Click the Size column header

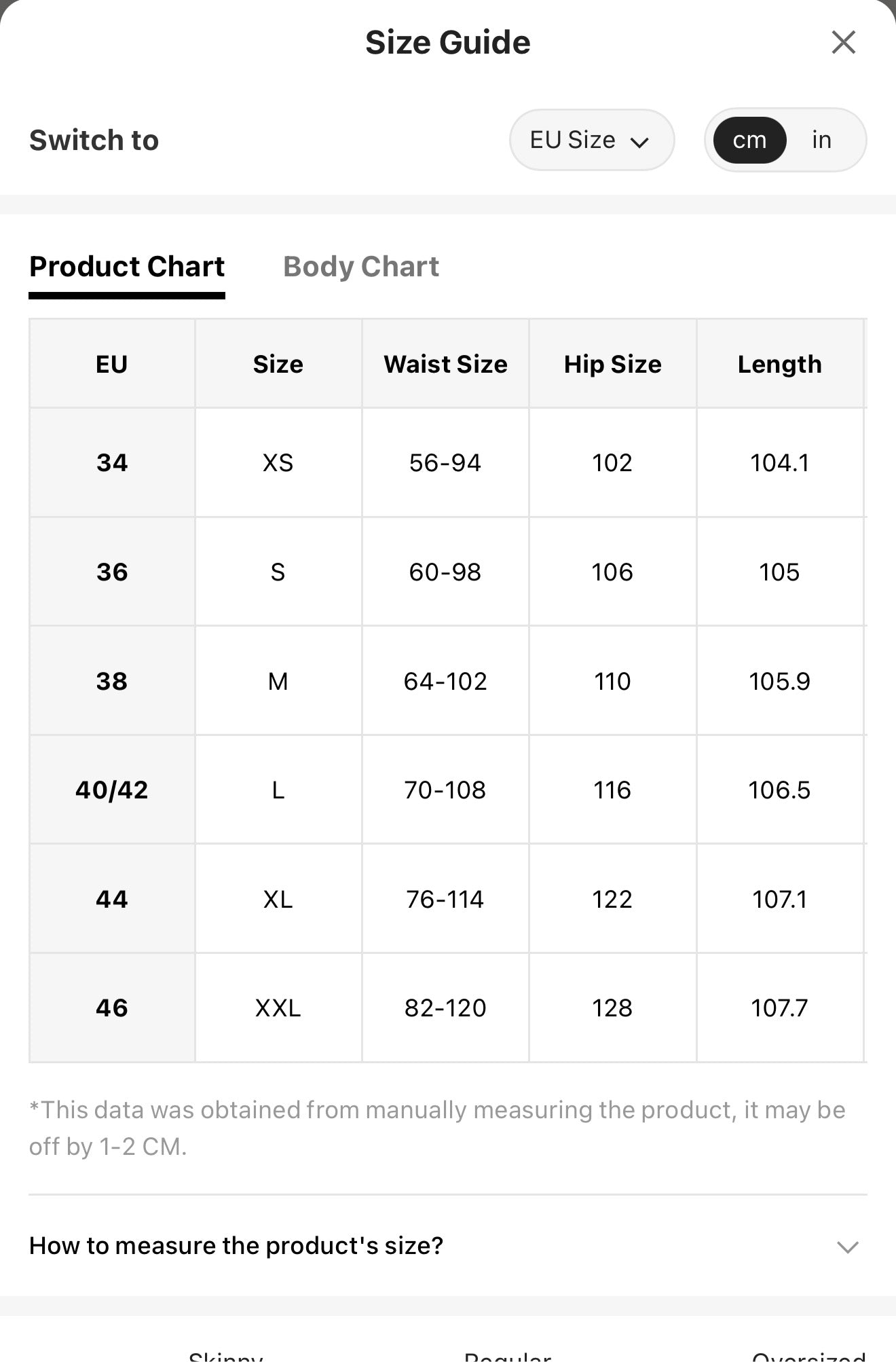[x=278, y=364]
